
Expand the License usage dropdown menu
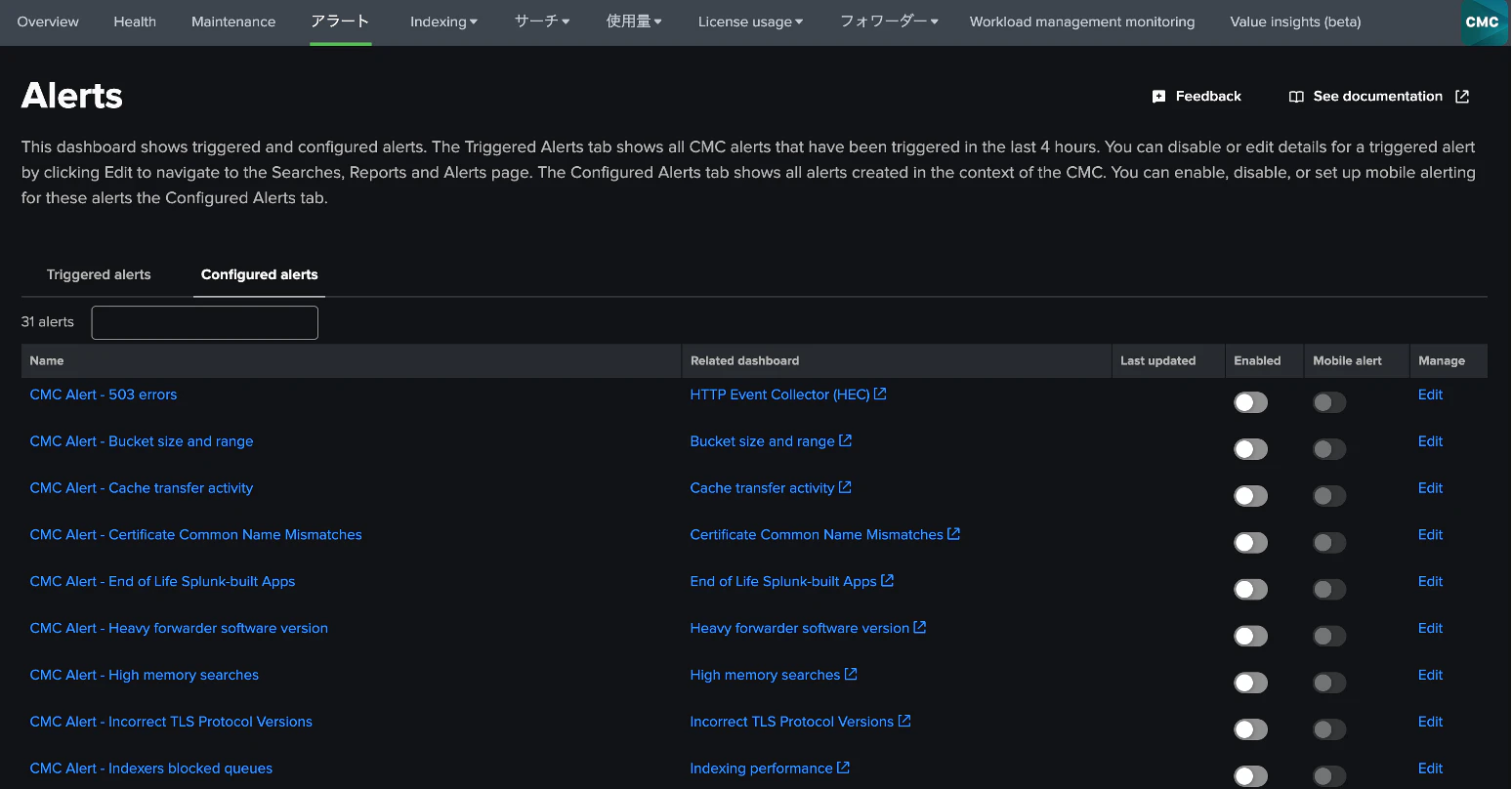(x=750, y=21)
